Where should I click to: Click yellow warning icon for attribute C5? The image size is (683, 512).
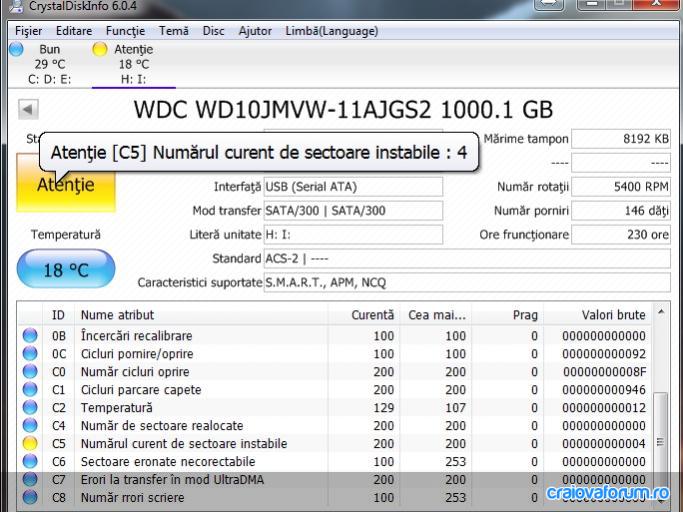pos(30,444)
